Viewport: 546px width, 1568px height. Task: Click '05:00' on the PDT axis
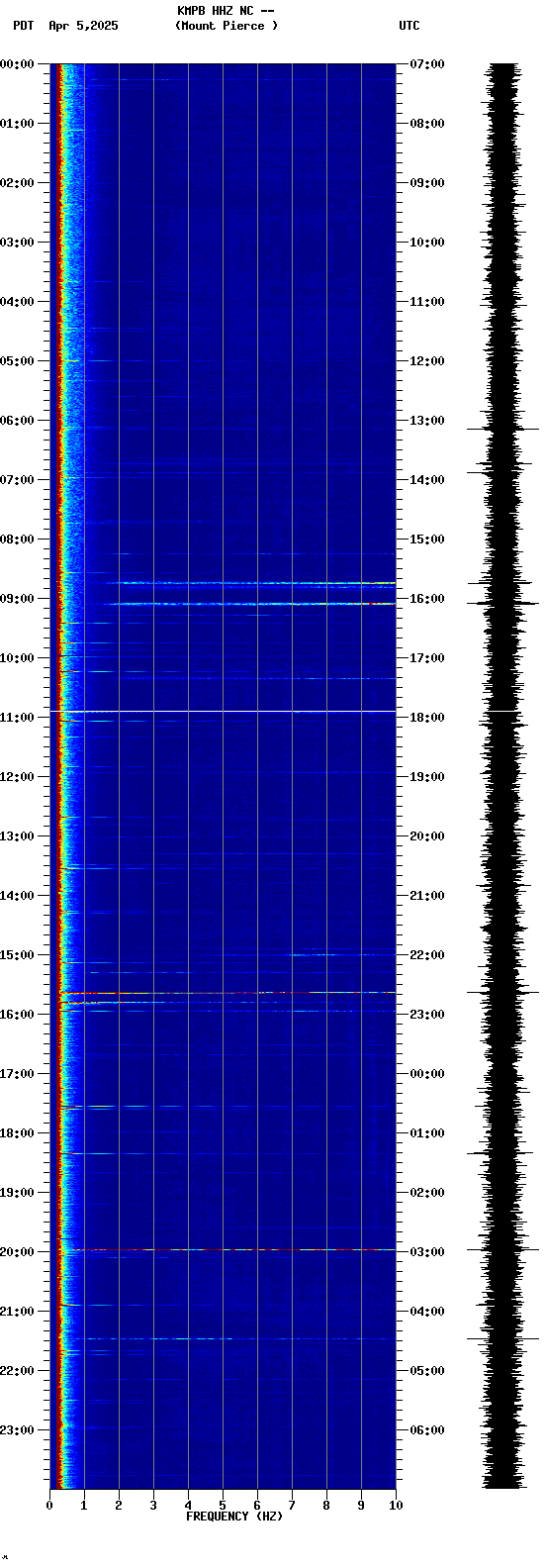(x=17, y=361)
